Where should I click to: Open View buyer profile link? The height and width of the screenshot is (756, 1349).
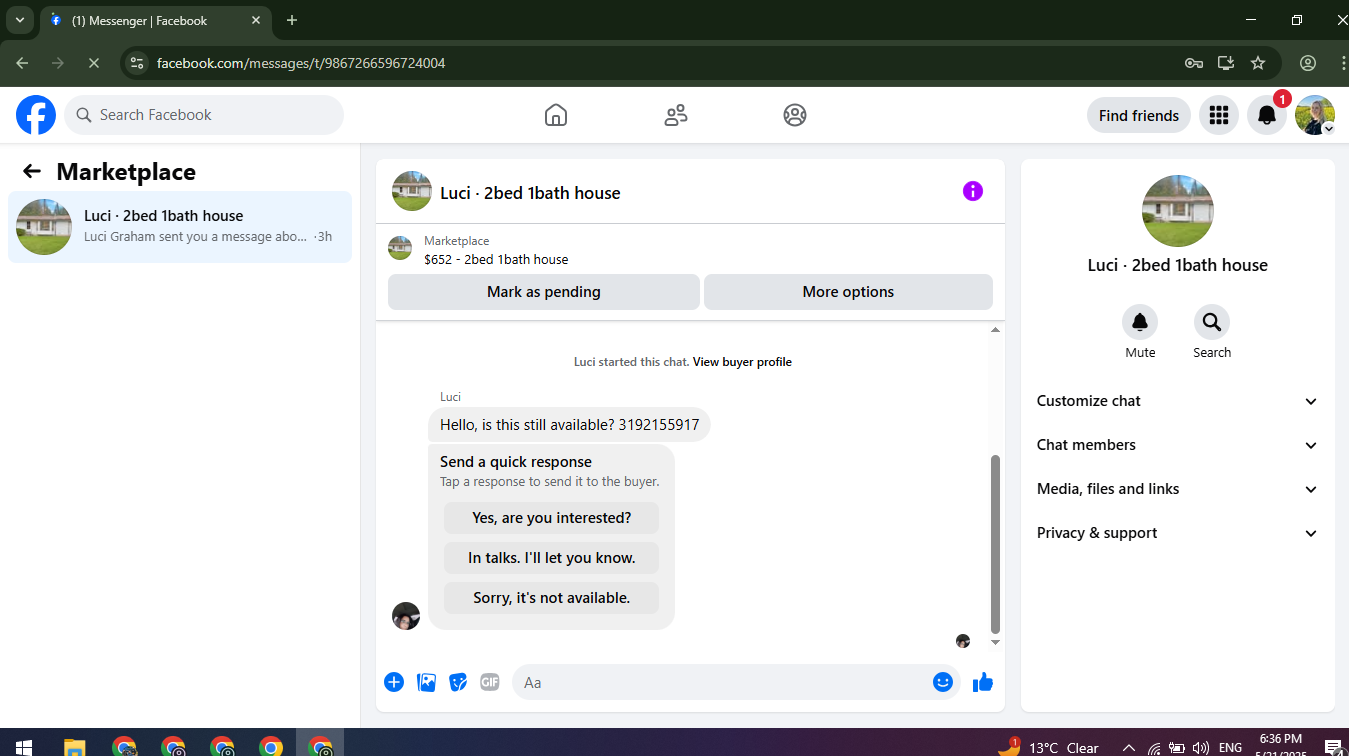742,362
